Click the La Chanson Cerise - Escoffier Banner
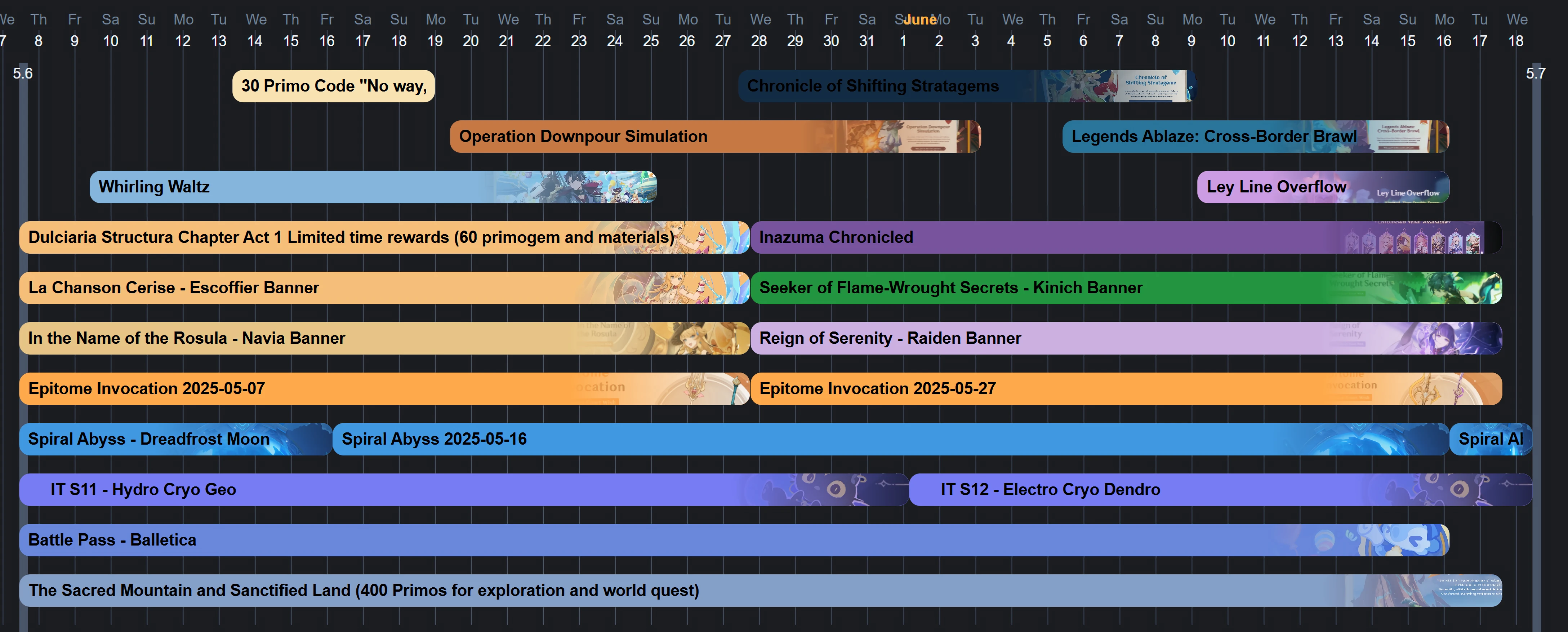Viewport: 1568px width, 632px height. (304, 288)
